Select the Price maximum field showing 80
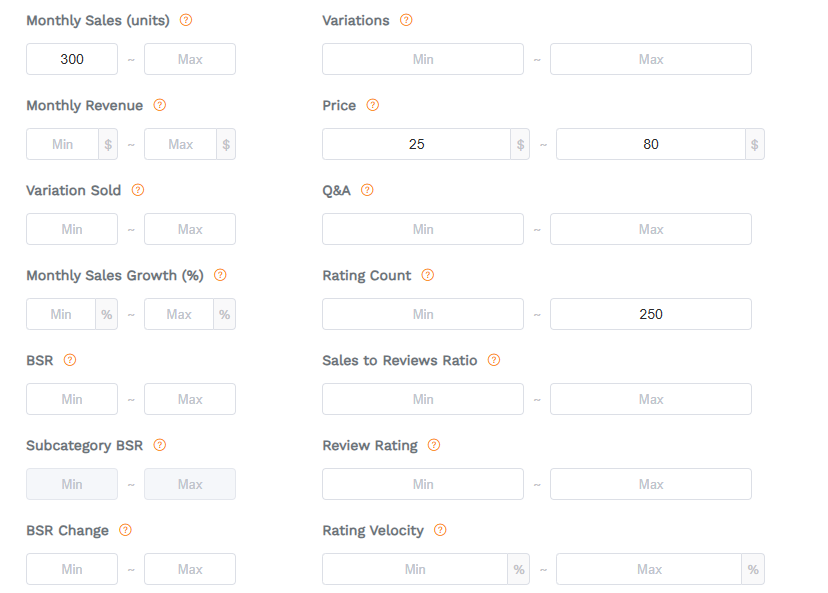This screenshot has width=828, height=593. (650, 144)
